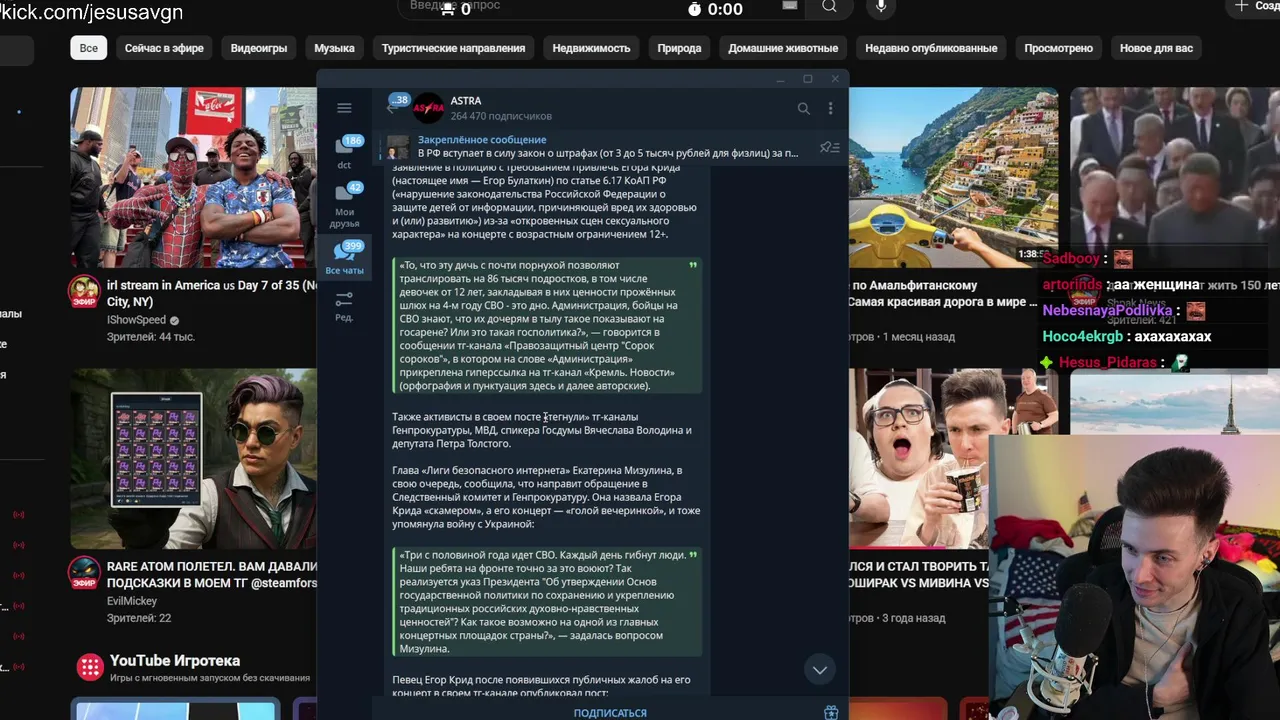Open the dct chat folder
Image resolution: width=1280 pixels, height=720 pixels.
(x=344, y=153)
